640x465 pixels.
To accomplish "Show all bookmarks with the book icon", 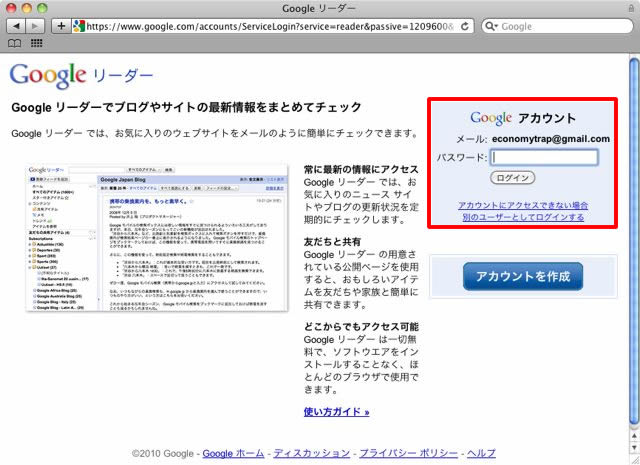I will coord(14,43).
